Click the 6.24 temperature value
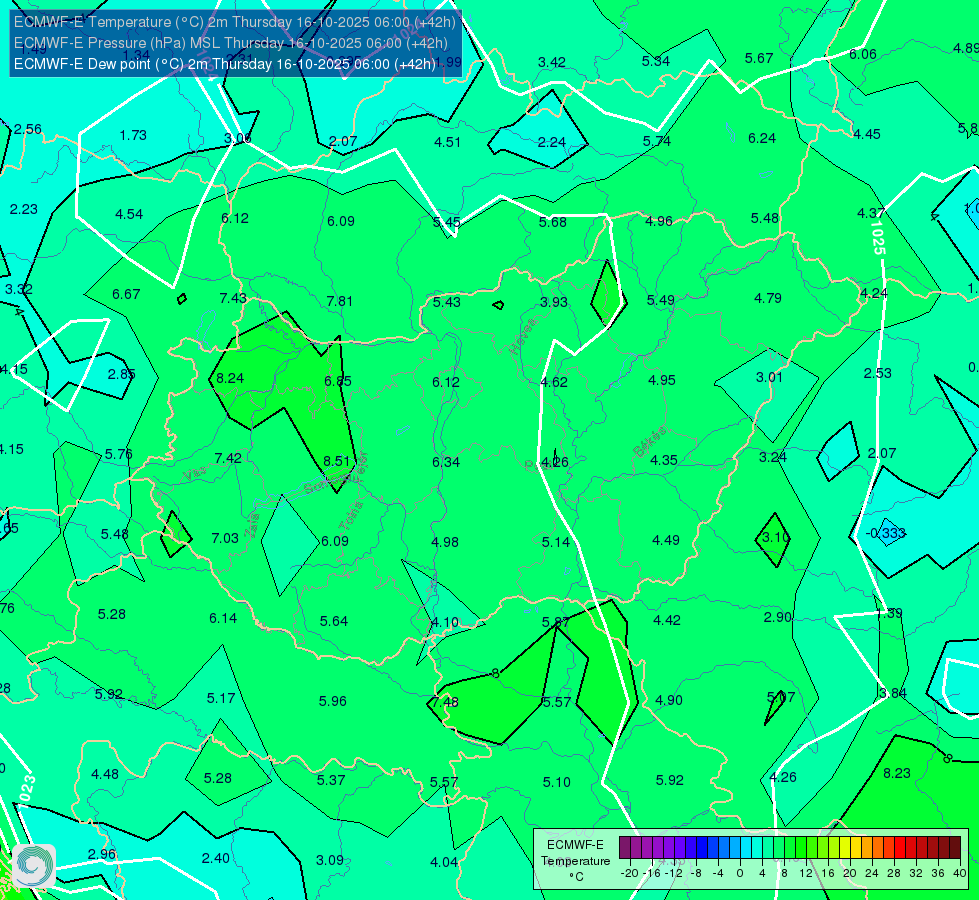The width and height of the screenshot is (979, 900). tap(762, 138)
